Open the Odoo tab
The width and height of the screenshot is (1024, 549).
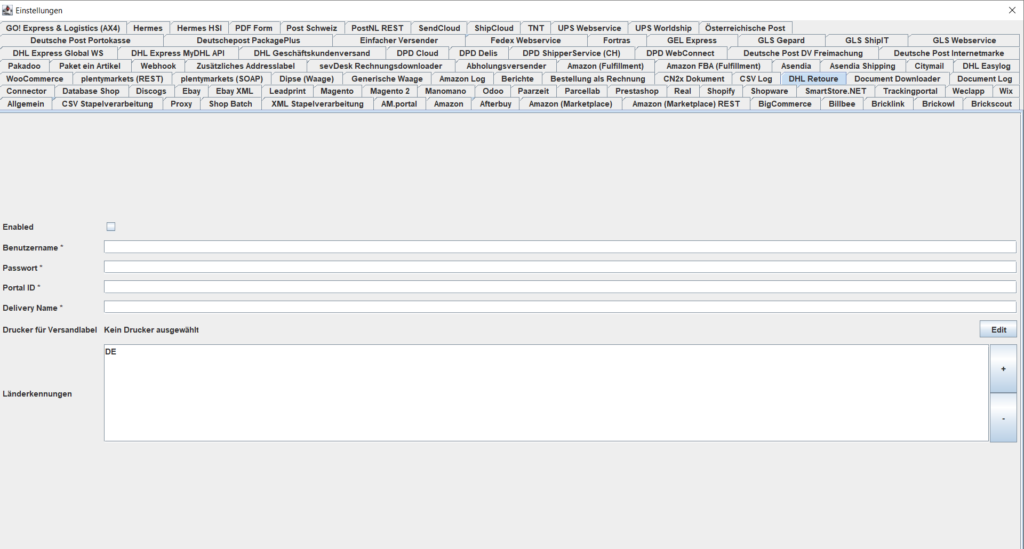tap(493, 91)
